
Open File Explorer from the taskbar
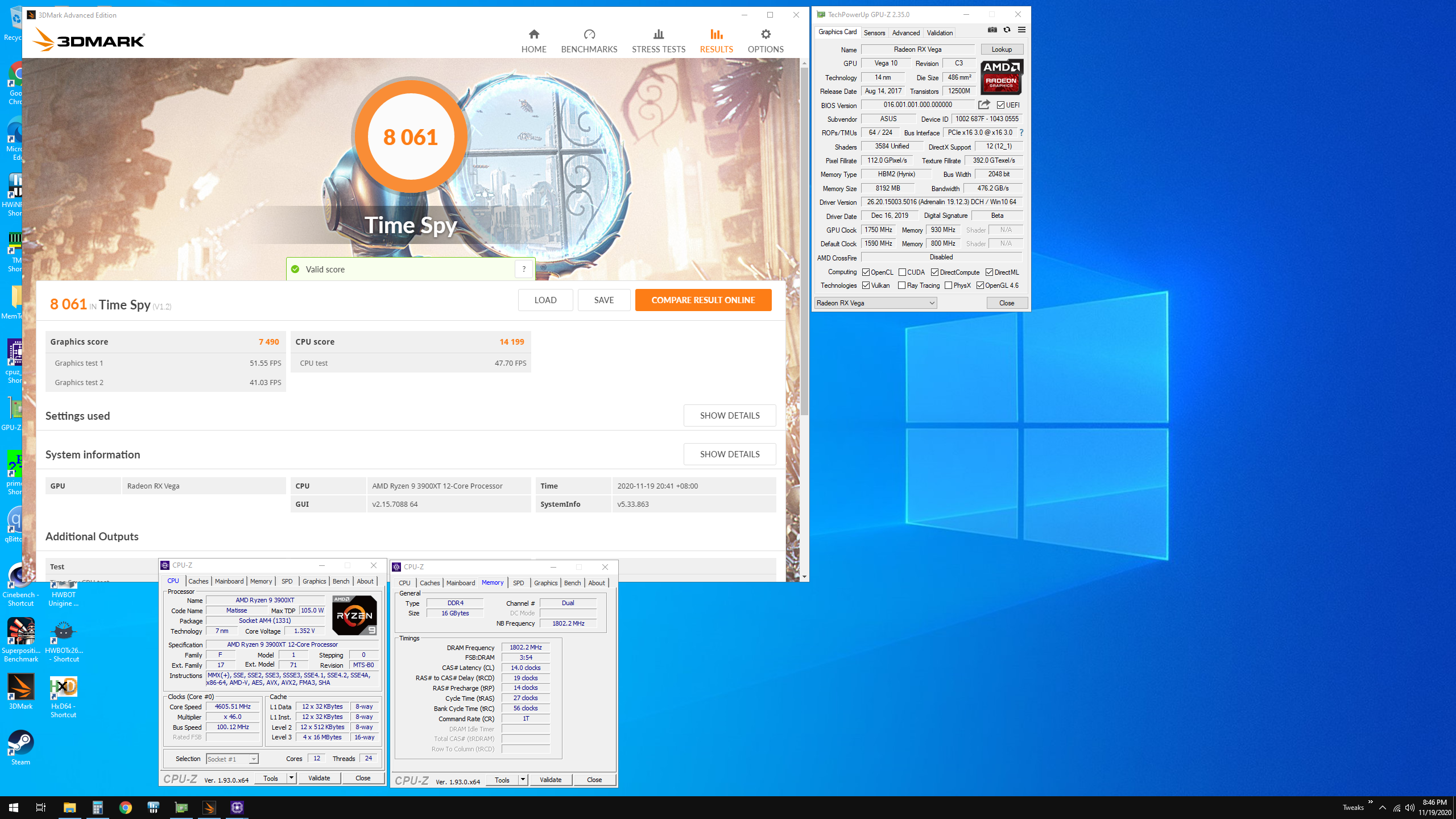pos(69,808)
